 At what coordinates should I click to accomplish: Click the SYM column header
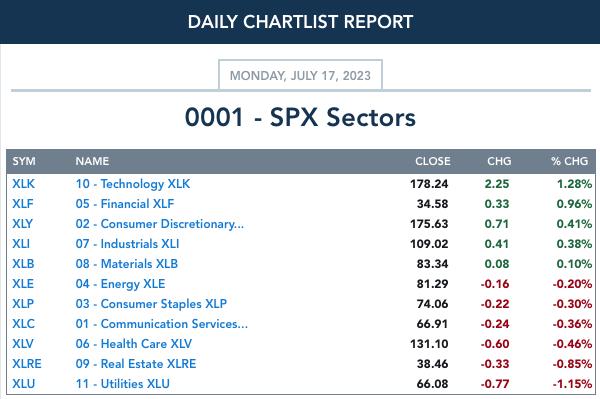click(24, 161)
